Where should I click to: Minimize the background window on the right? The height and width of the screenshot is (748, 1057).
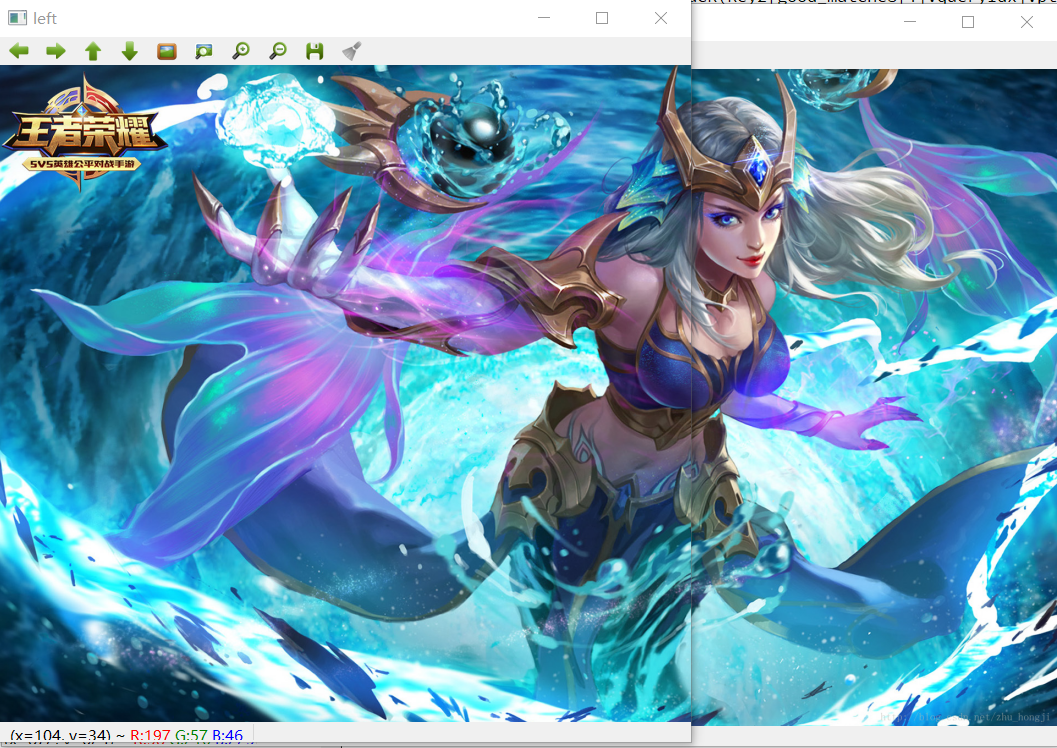[x=910, y=22]
